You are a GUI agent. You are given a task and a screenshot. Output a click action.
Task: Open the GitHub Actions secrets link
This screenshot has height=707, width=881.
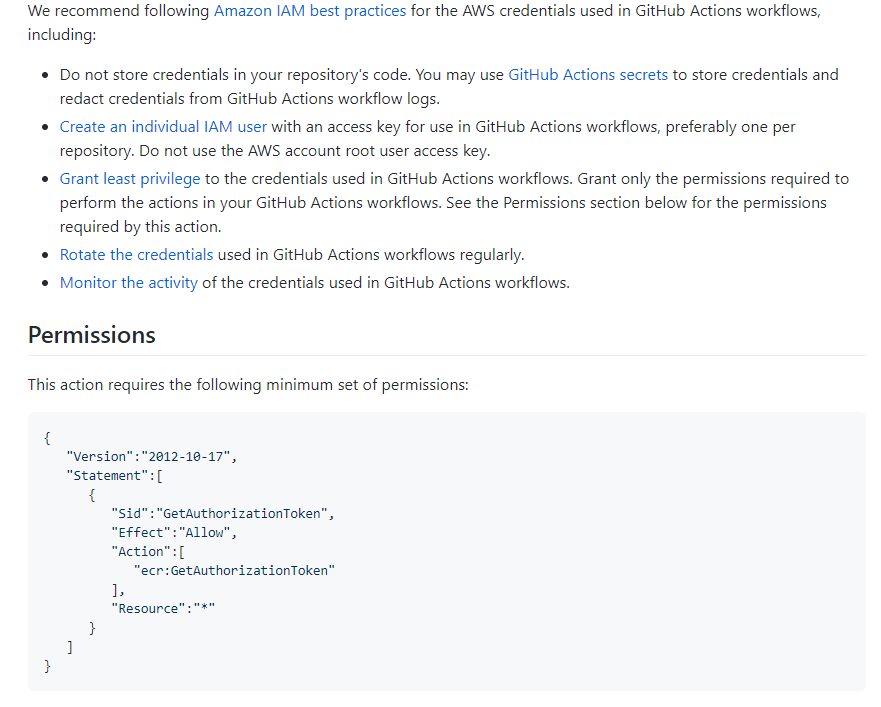(x=588, y=74)
